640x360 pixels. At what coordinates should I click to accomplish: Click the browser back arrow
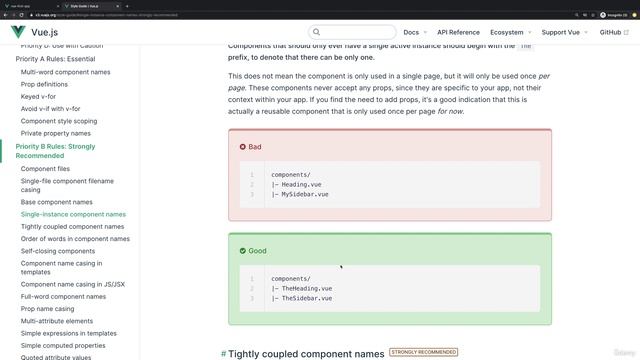5,15
